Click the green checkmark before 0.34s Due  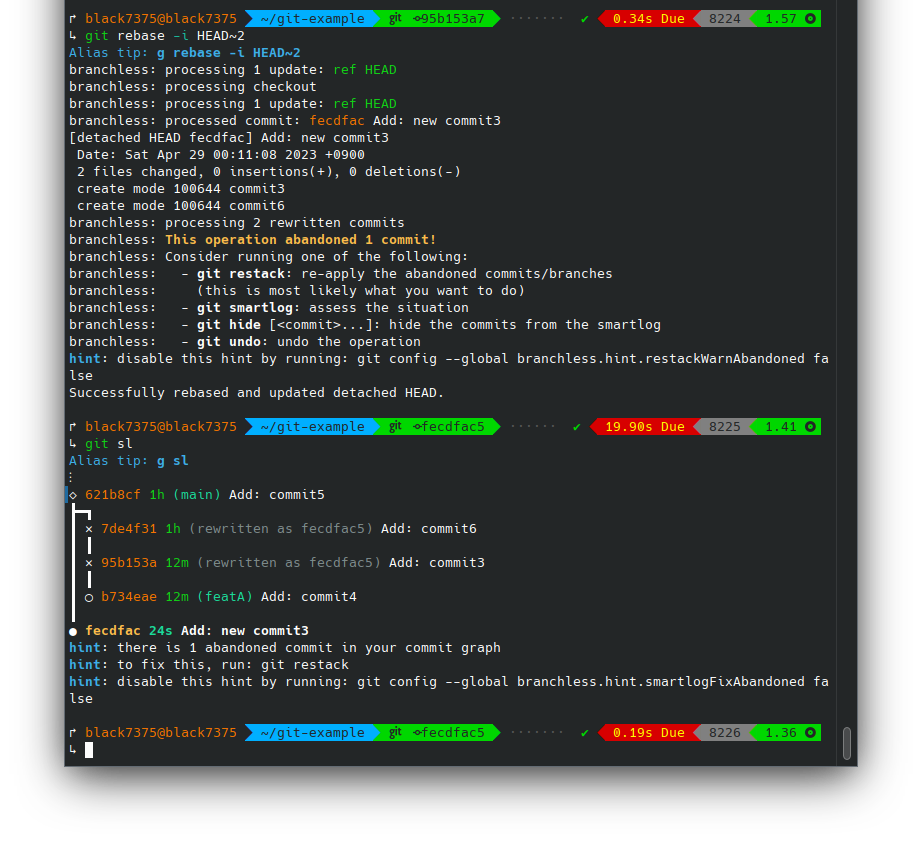point(584,19)
